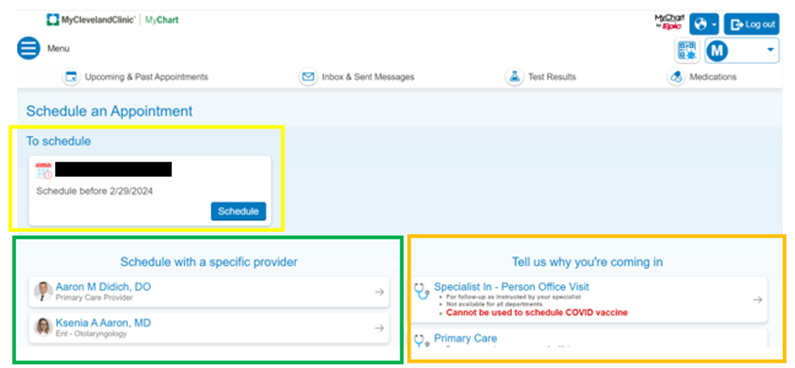Click the Test Results flask icon

(x=514, y=77)
